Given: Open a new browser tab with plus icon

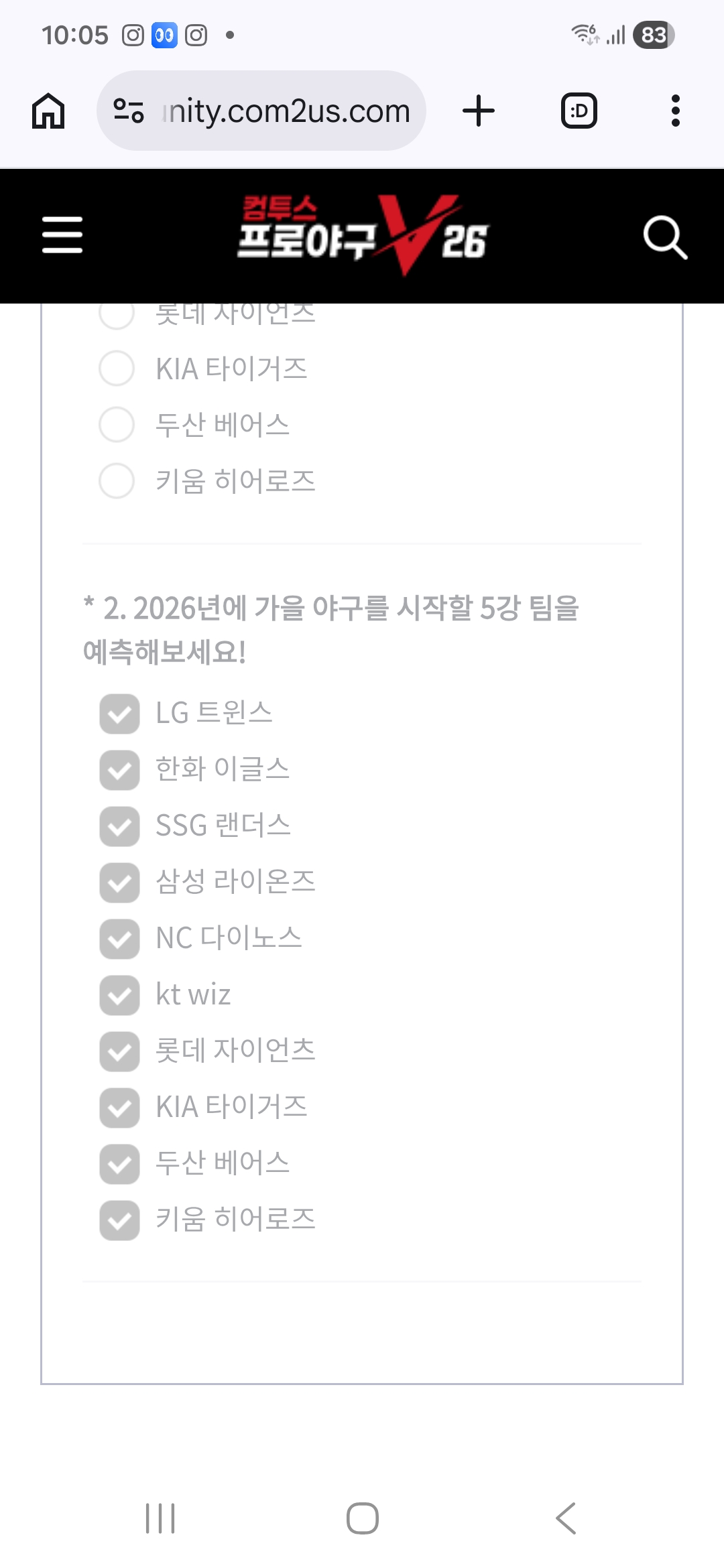Looking at the screenshot, I should click(479, 111).
